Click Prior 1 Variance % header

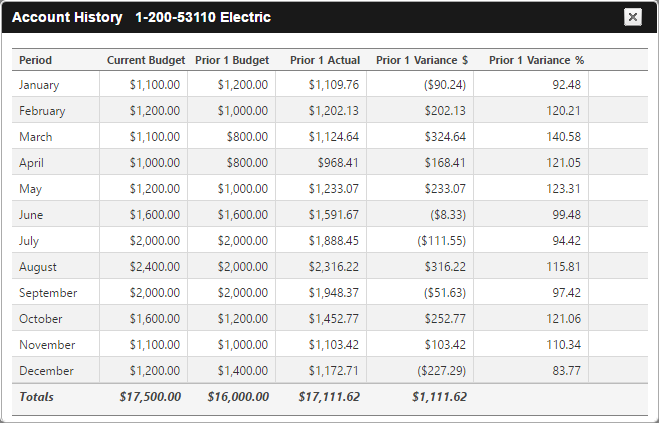(x=537, y=60)
